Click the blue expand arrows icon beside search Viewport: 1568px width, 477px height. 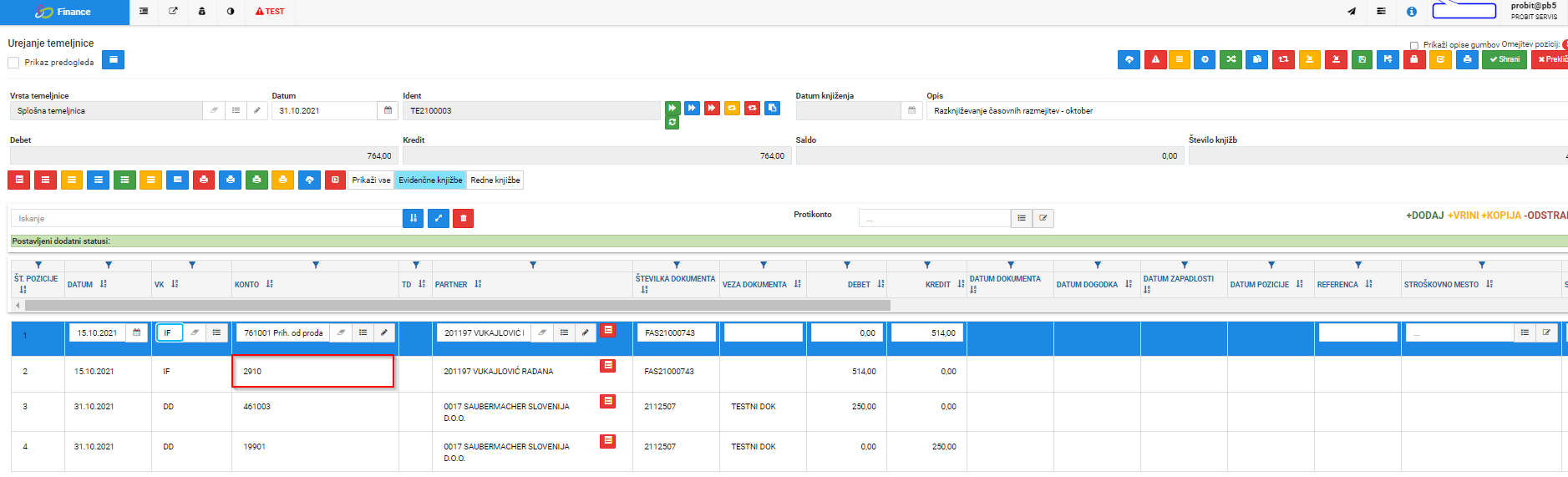pyautogui.click(x=438, y=218)
